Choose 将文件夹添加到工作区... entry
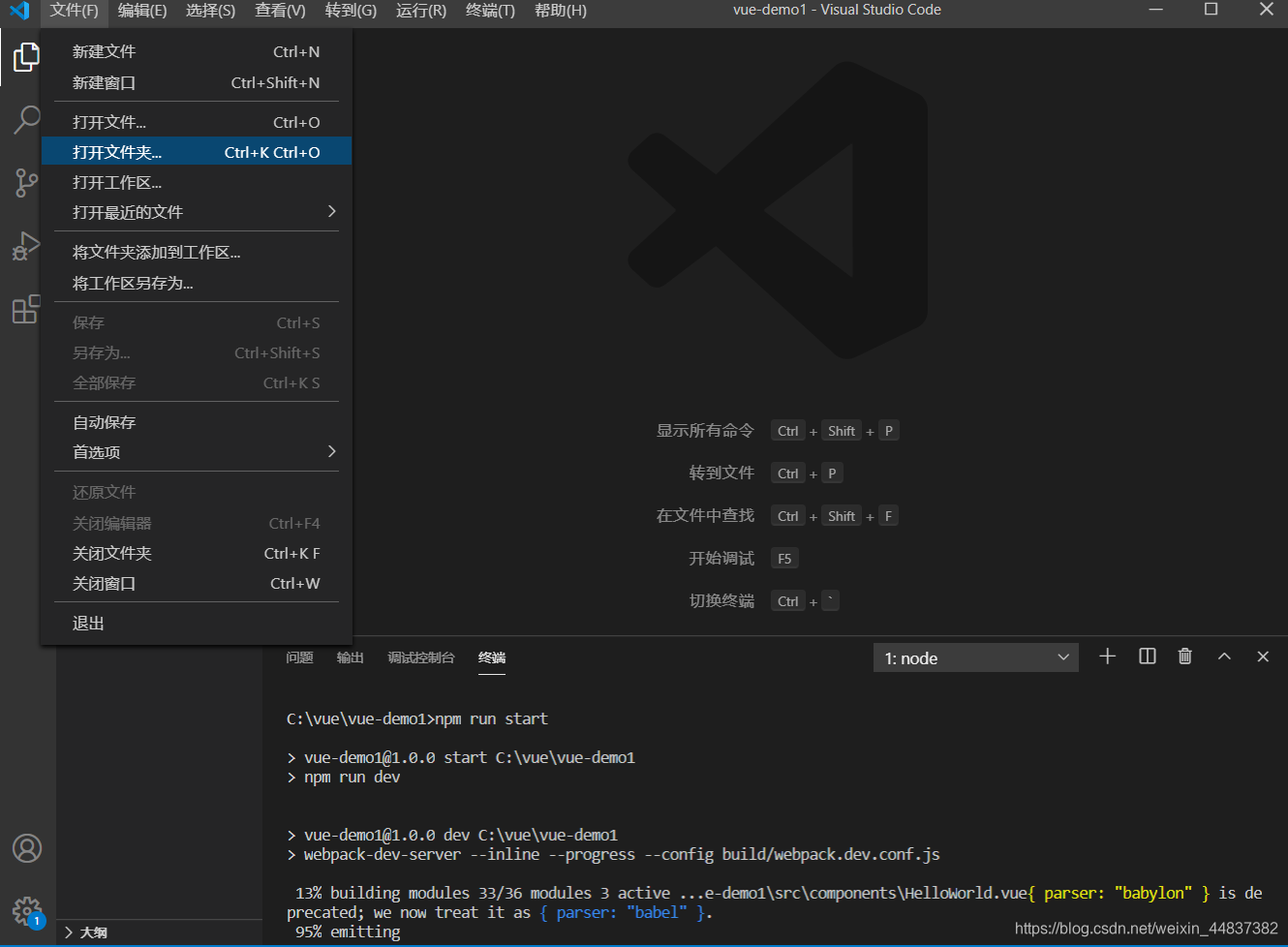This screenshot has height=947, width=1288. pyautogui.click(x=197, y=252)
